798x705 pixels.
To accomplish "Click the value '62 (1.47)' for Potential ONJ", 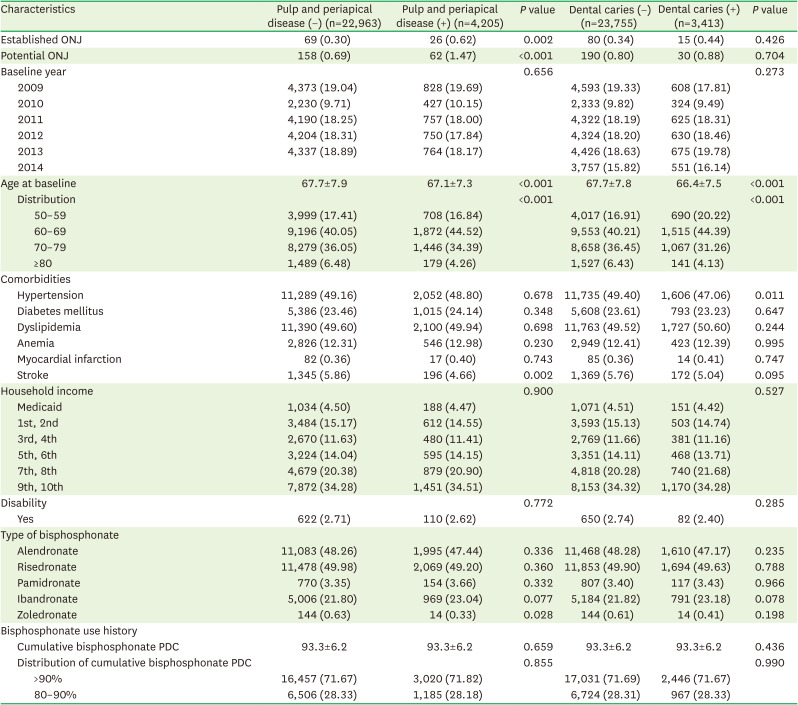I will click(452, 55).
